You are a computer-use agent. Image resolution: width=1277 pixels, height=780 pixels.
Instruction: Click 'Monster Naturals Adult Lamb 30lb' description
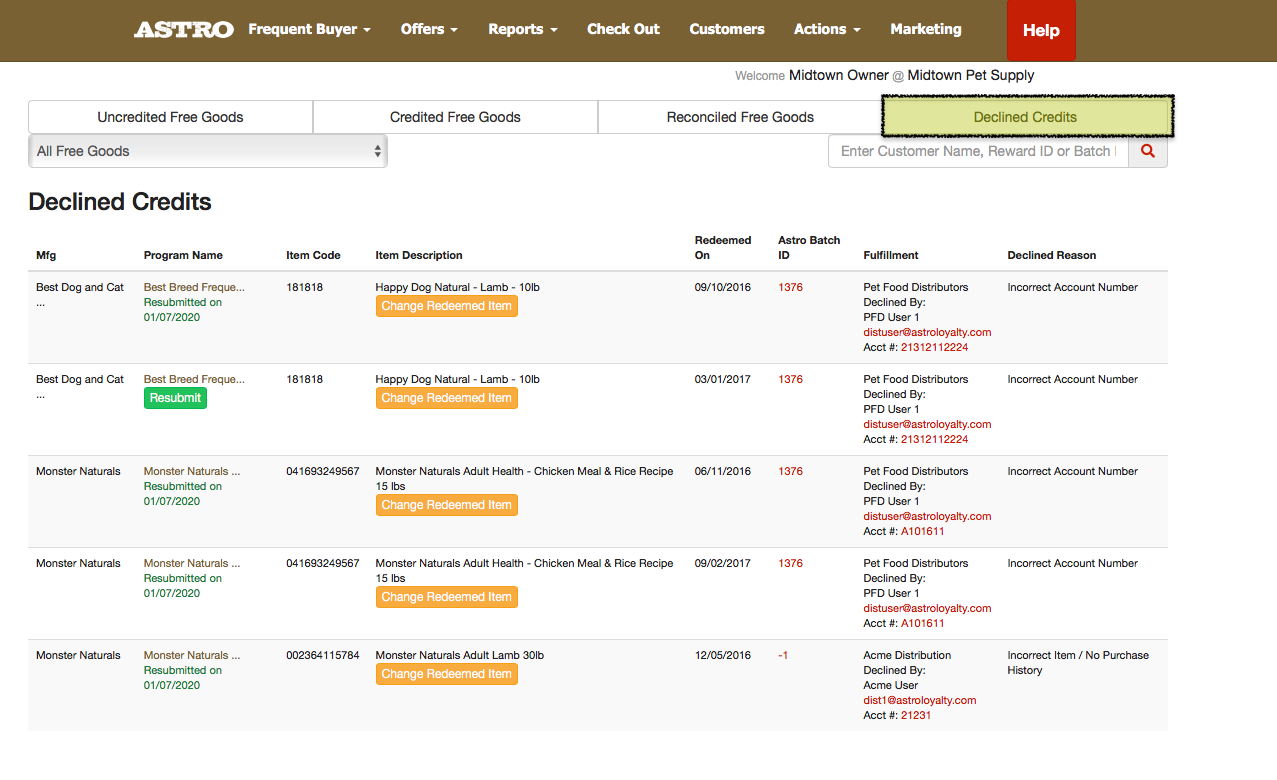point(460,655)
